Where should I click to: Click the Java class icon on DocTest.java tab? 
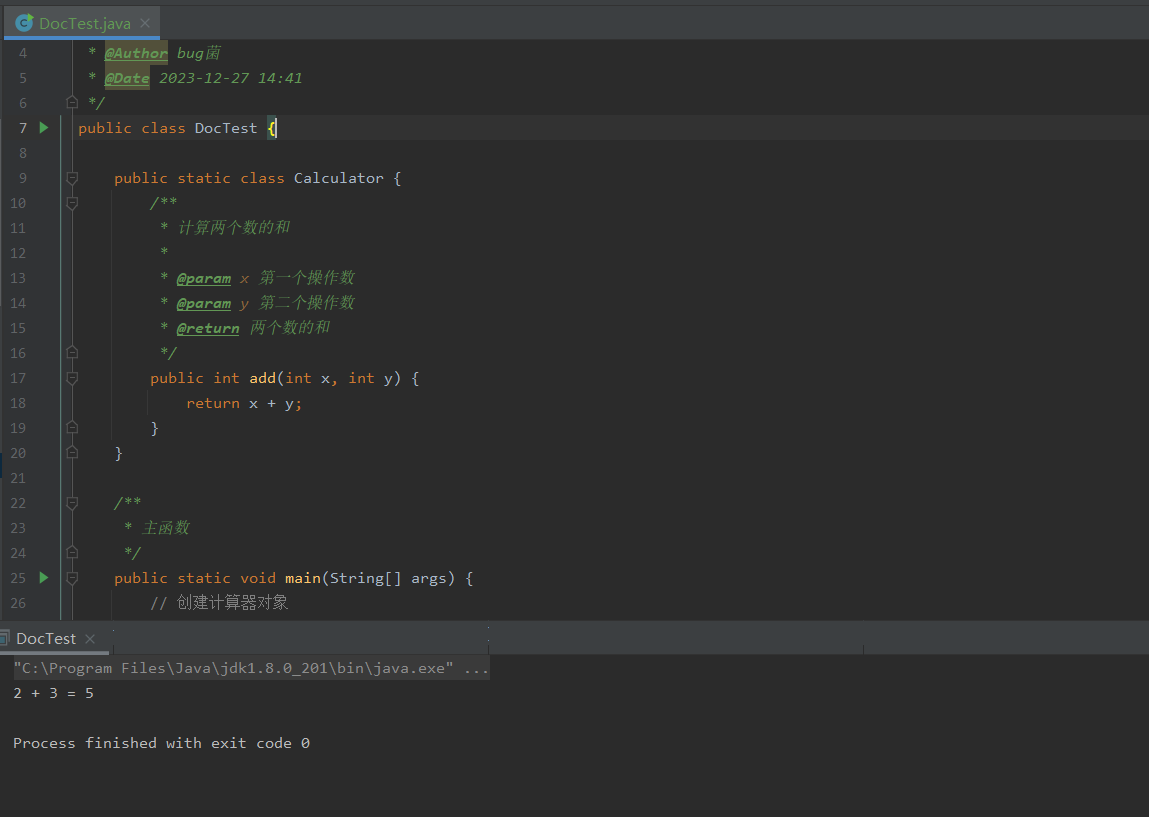24,23
